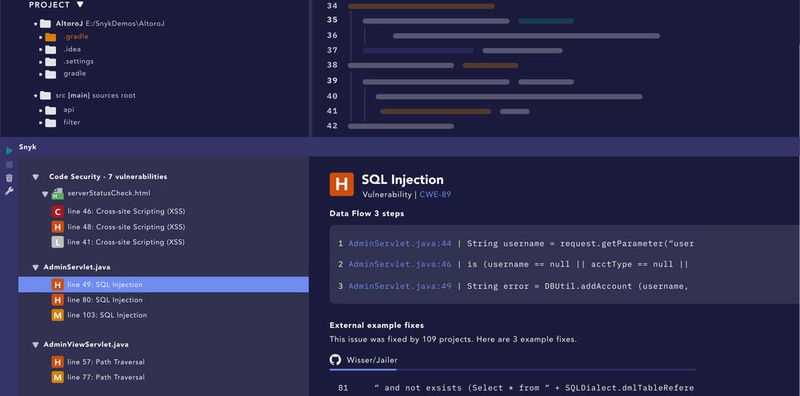This screenshot has width=800, height=396.
Task: Open AdminServlet.java:44 data flow link
Action: click(x=400, y=244)
